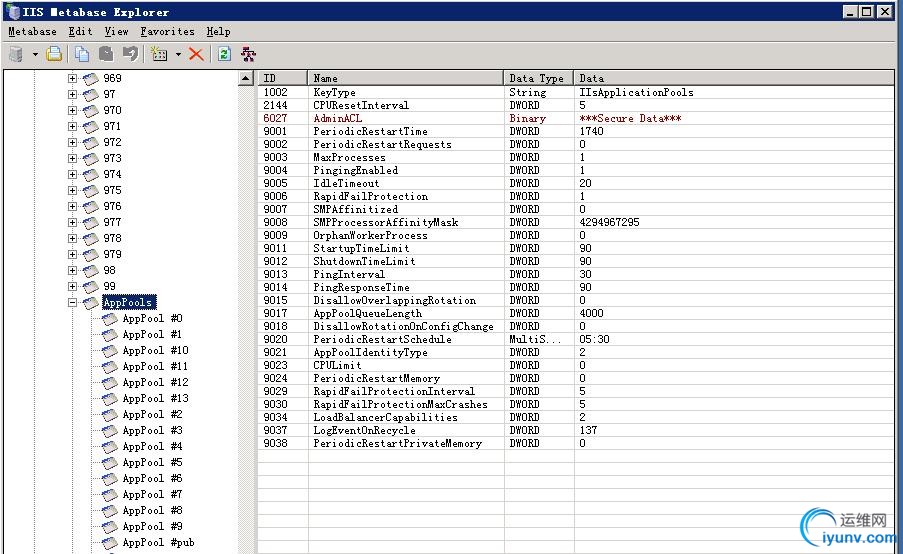903x554 pixels.
Task: Open the Favorites menu
Action: (168, 32)
